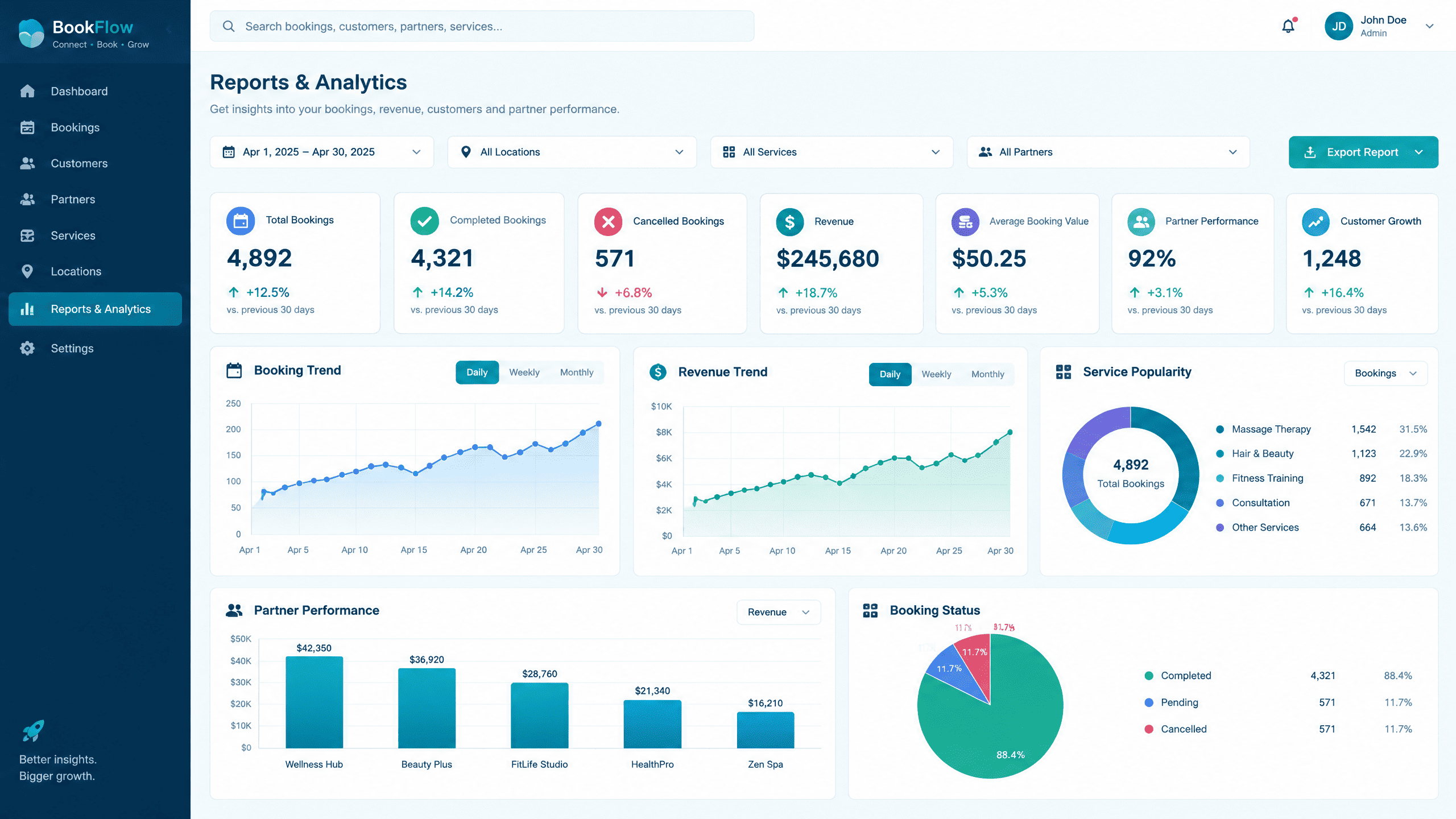
Task: Click the HealthPro bar
Action: pyautogui.click(x=652, y=724)
